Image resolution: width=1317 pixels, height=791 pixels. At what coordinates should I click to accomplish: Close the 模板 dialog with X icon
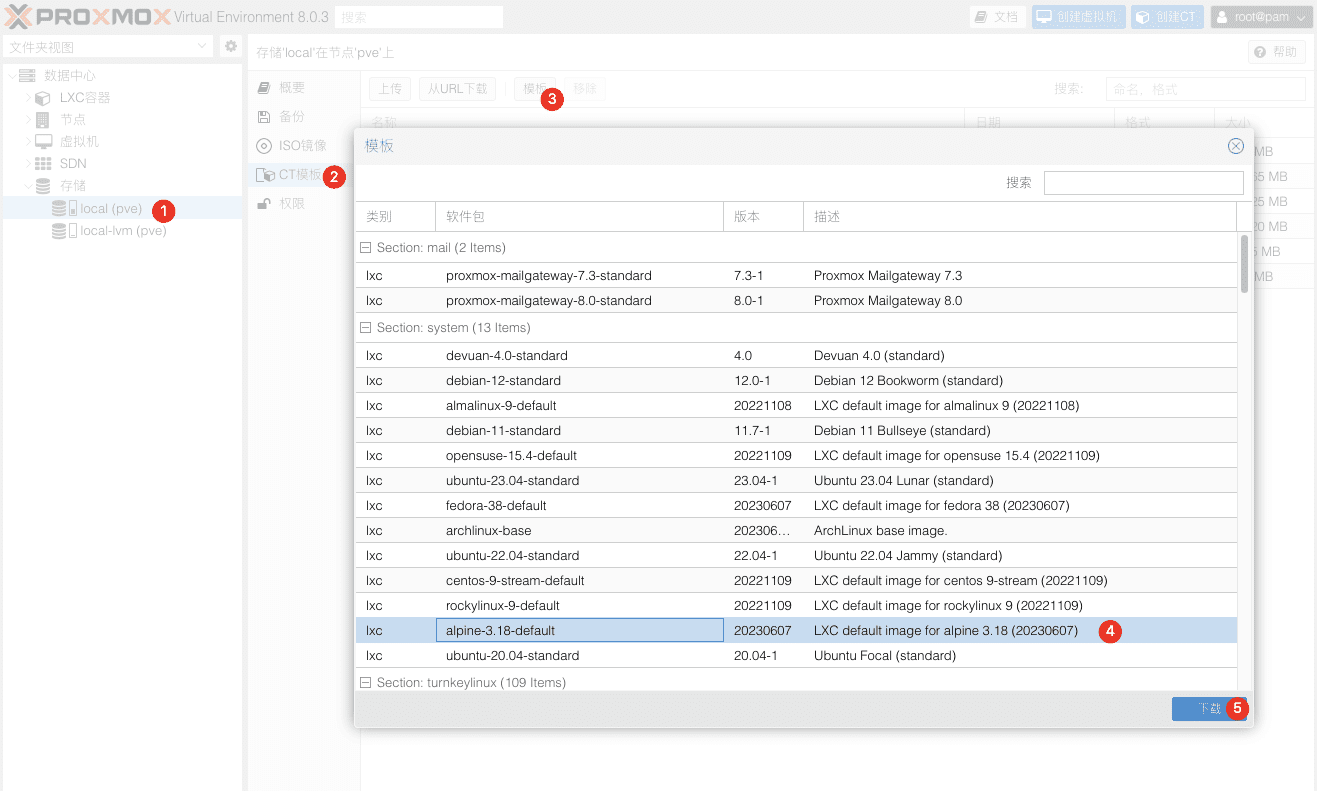tap(1236, 146)
